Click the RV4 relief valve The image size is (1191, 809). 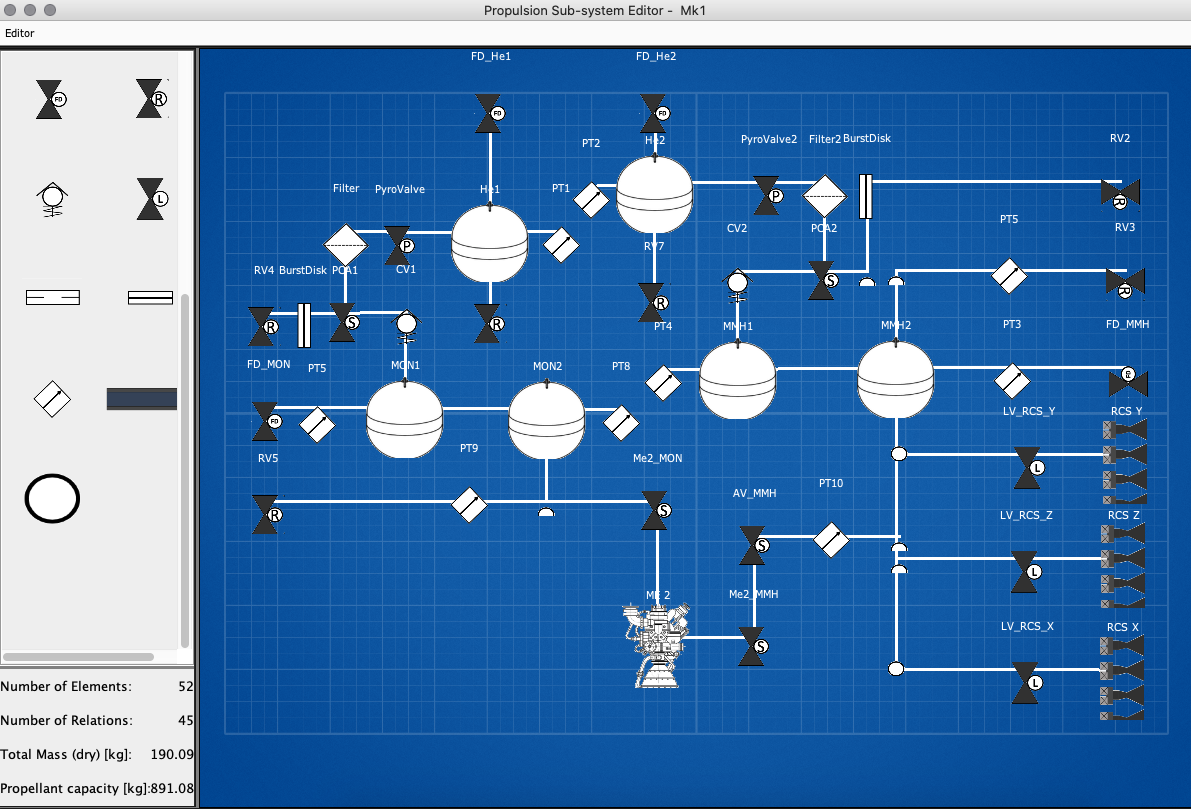pyautogui.click(x=263, y=327)
